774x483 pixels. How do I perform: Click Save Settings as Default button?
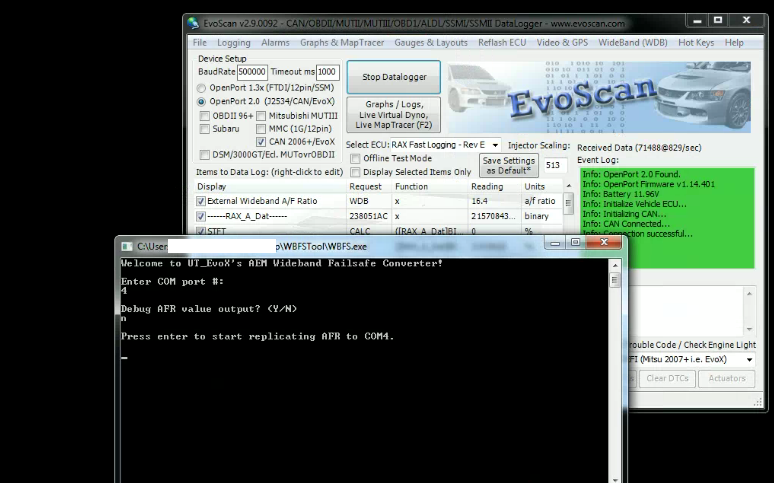509,165
